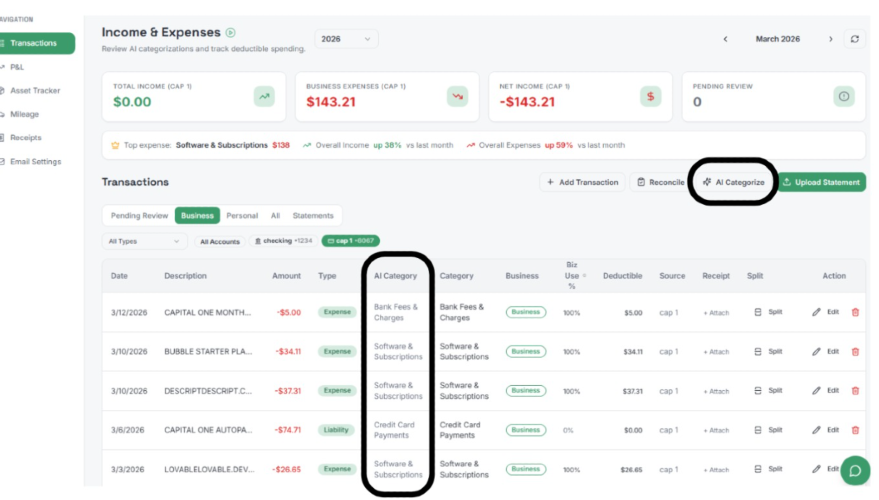Click the Business Expenses trend-down icon

457,96
